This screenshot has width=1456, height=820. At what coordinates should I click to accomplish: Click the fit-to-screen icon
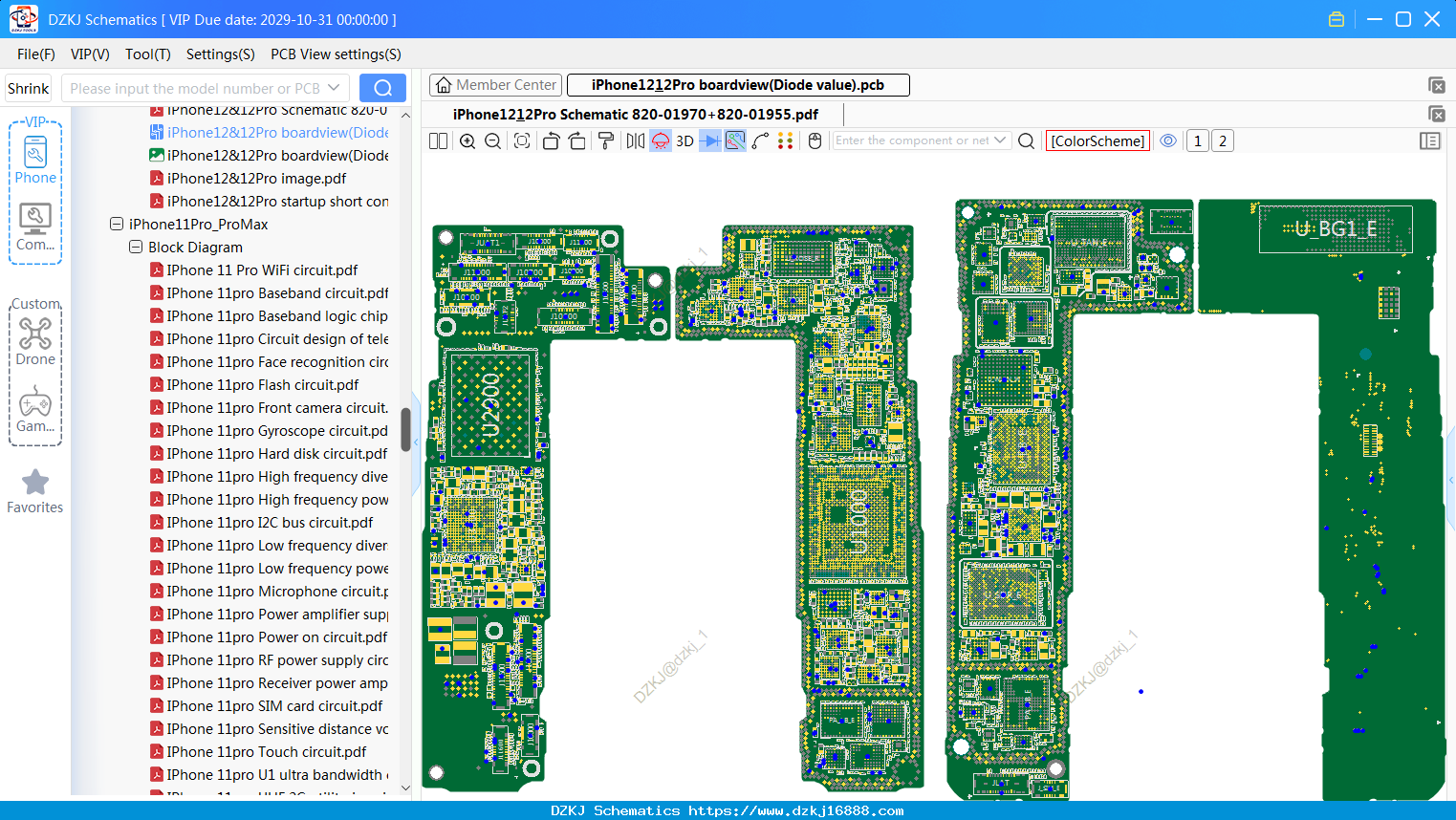(522, 141)
